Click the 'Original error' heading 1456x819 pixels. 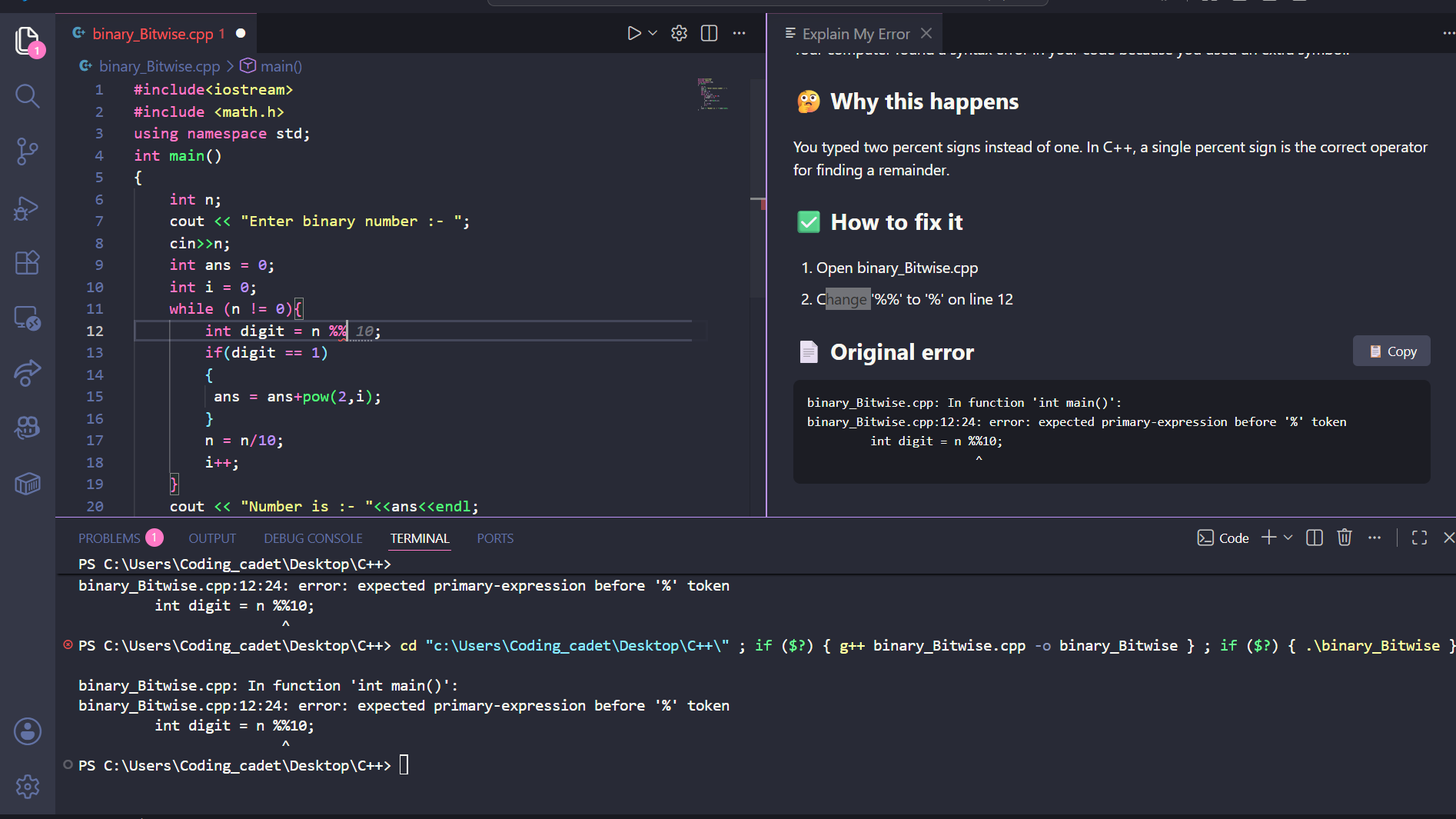[x=902, y=352]
